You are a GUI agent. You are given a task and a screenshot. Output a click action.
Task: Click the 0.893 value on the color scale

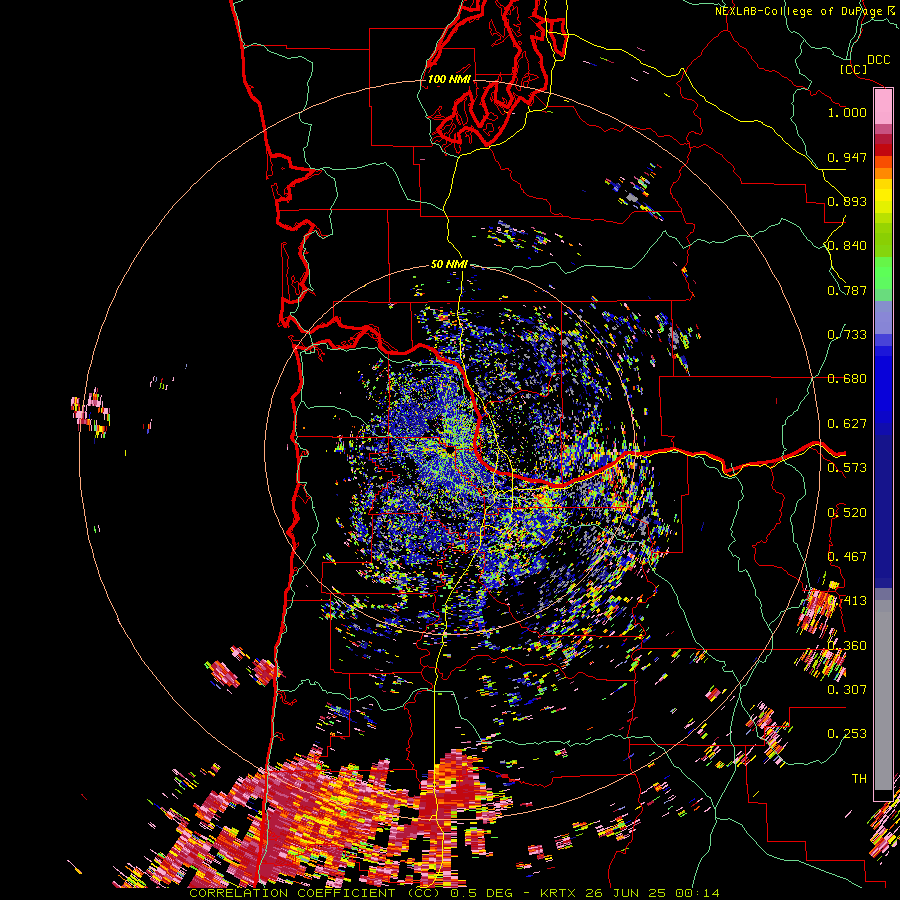point(847,201)
